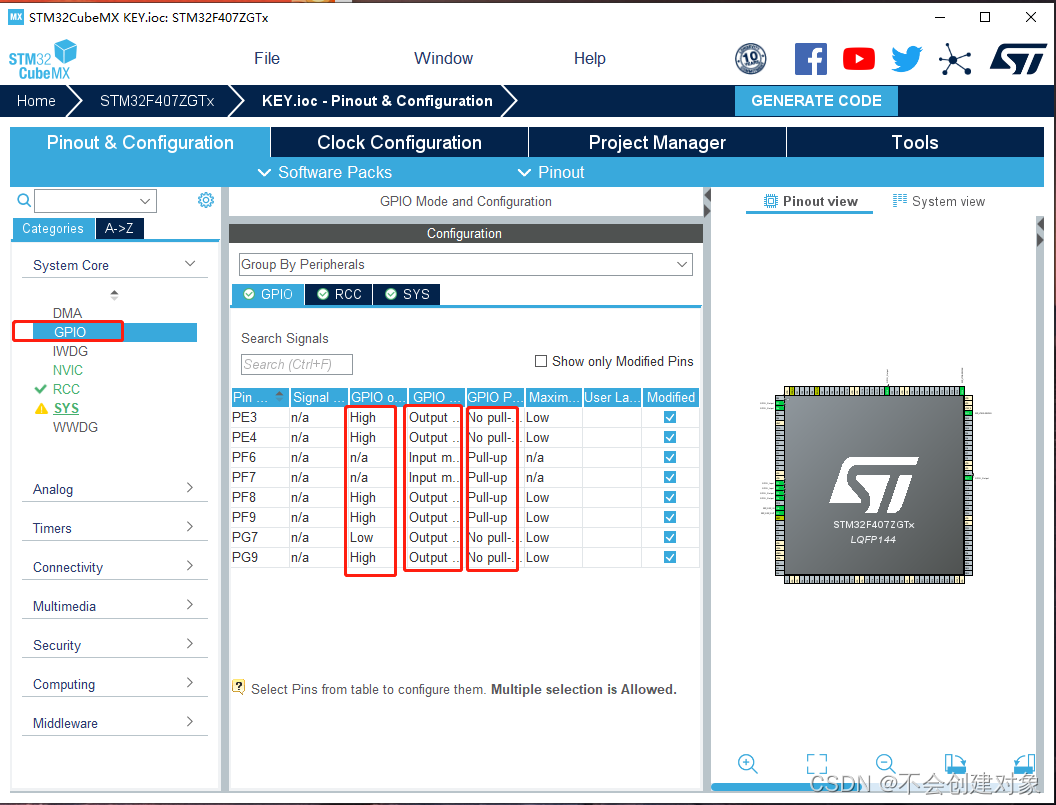Viewport: 1056px width, 805px height.
Task: Select DMA in System Core list
Action: 67,313
